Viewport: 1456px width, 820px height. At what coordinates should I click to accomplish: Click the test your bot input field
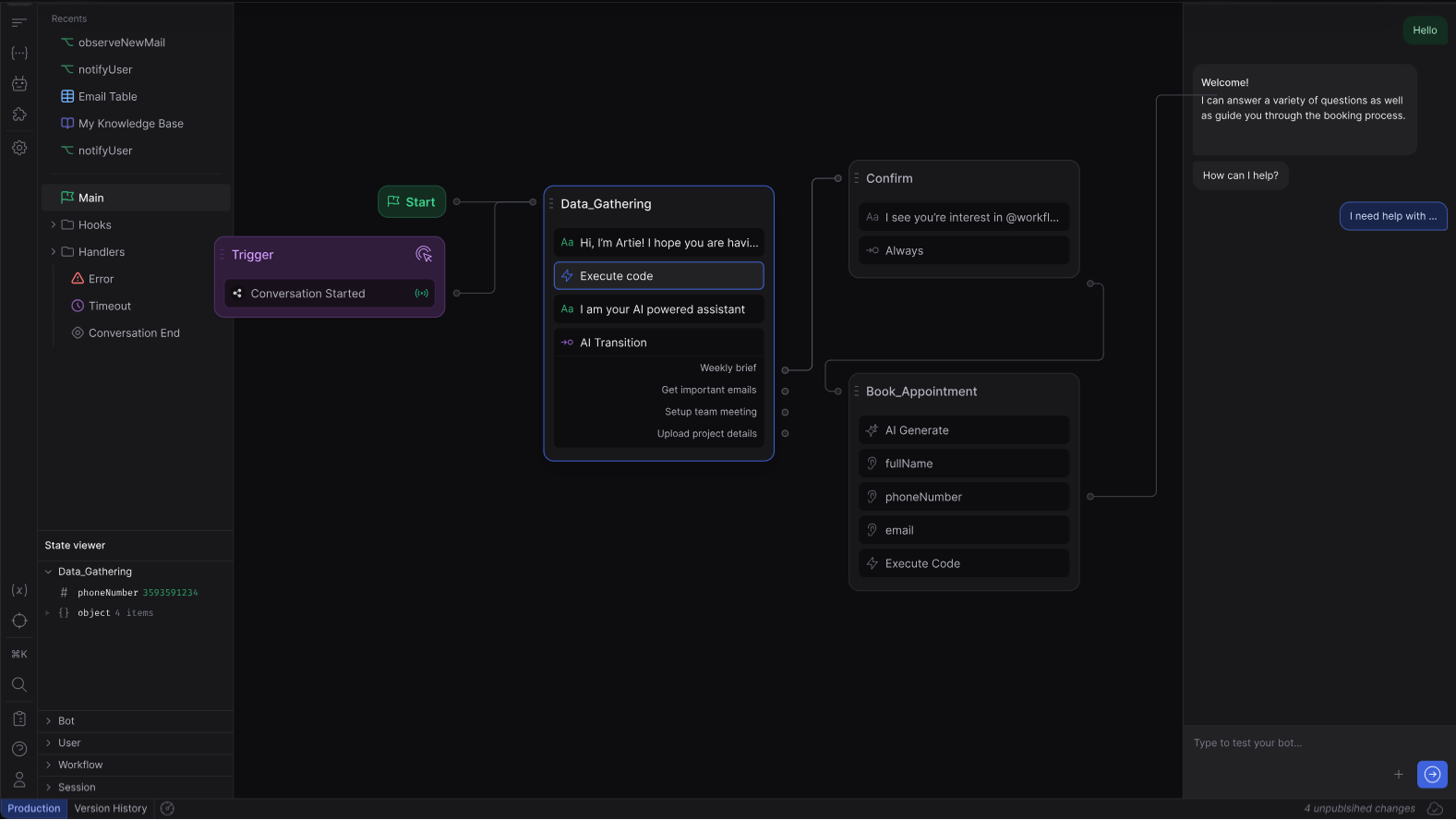(1293, 742)
